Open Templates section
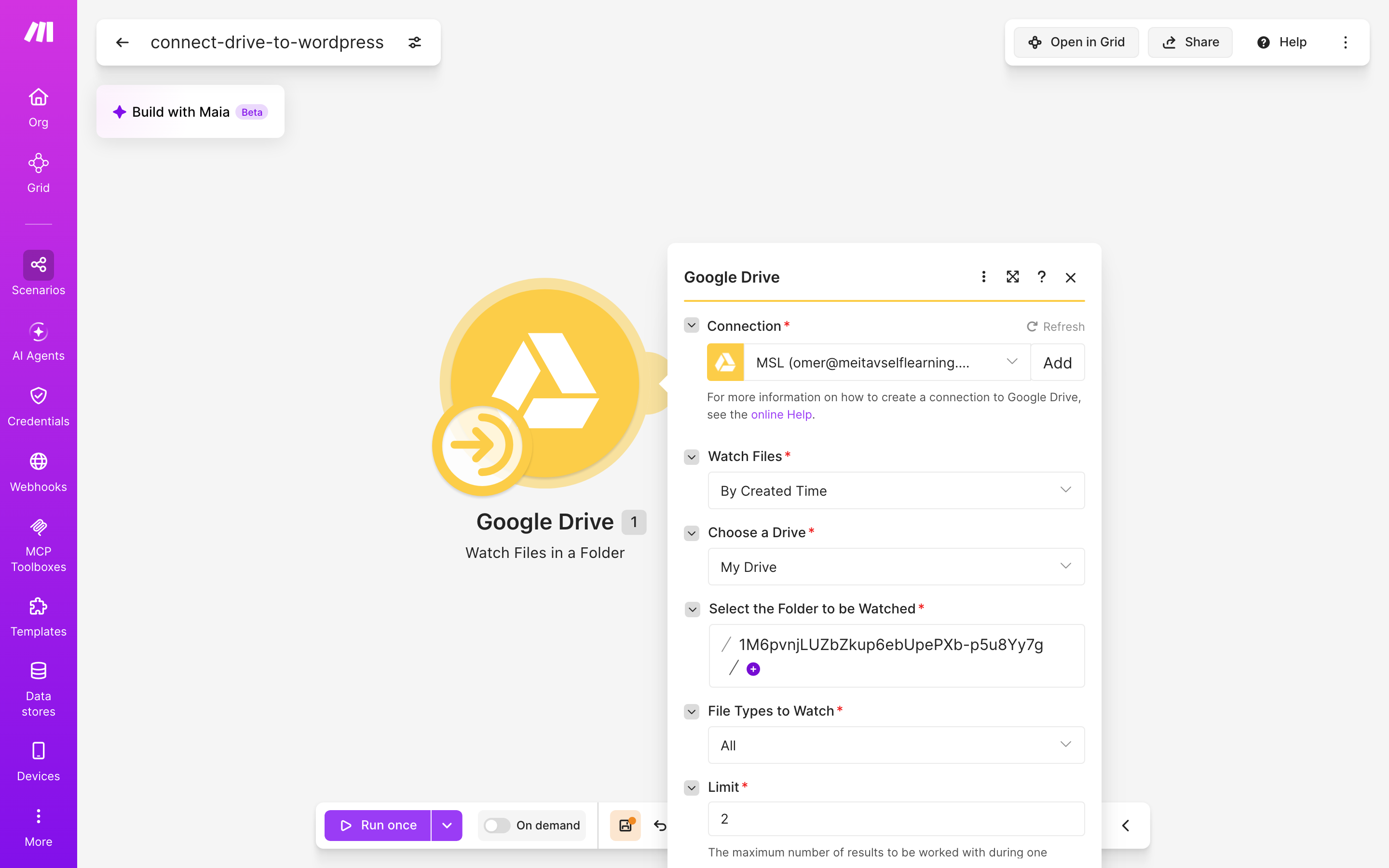The image size is (1389, 868). coord(39,617)
